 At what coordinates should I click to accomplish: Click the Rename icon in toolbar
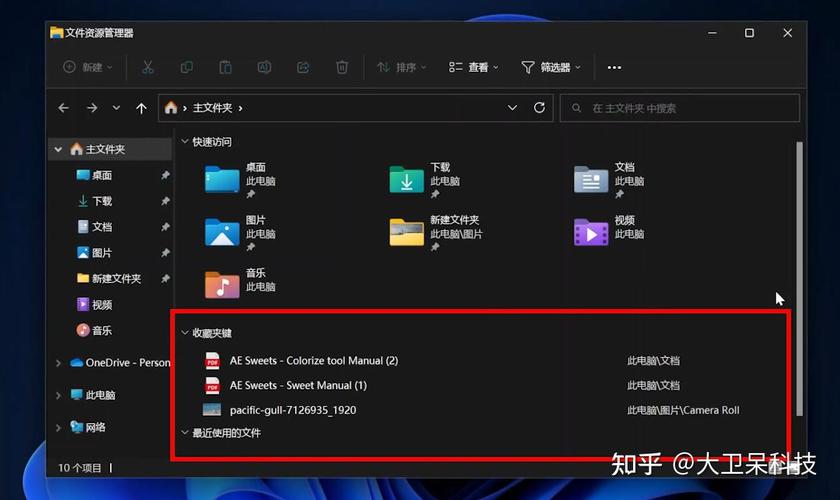coord(264,67)
